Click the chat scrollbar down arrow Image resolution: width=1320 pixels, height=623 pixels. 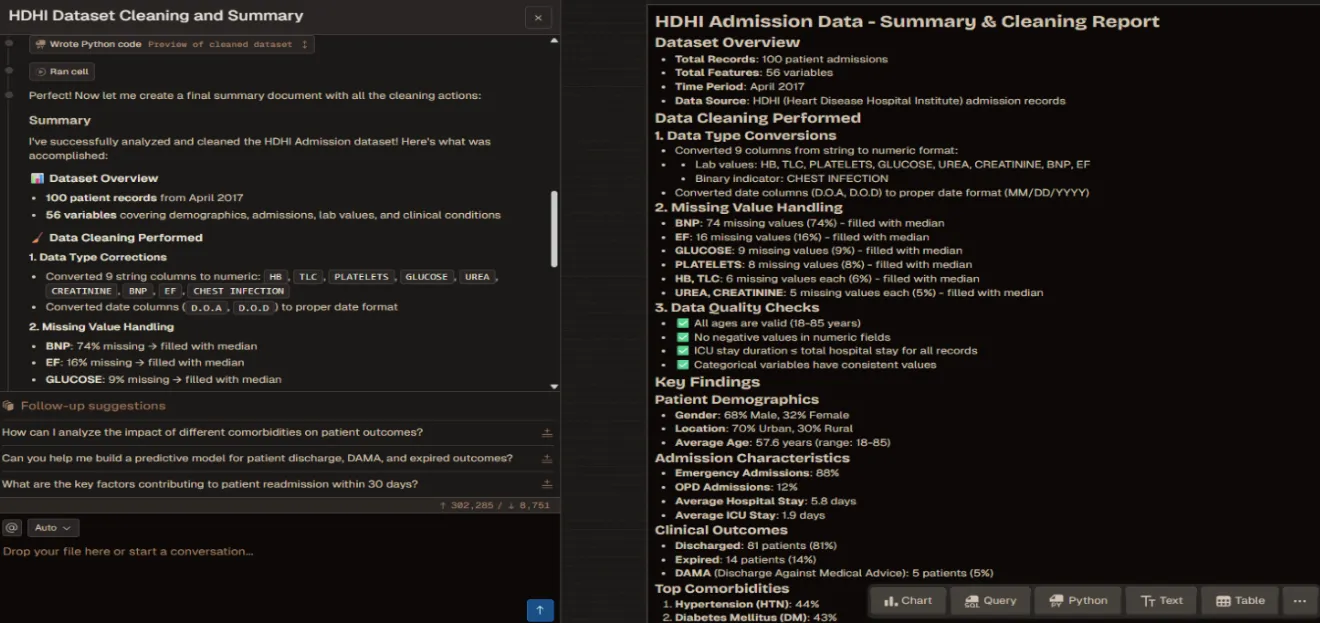pos(554,386)
